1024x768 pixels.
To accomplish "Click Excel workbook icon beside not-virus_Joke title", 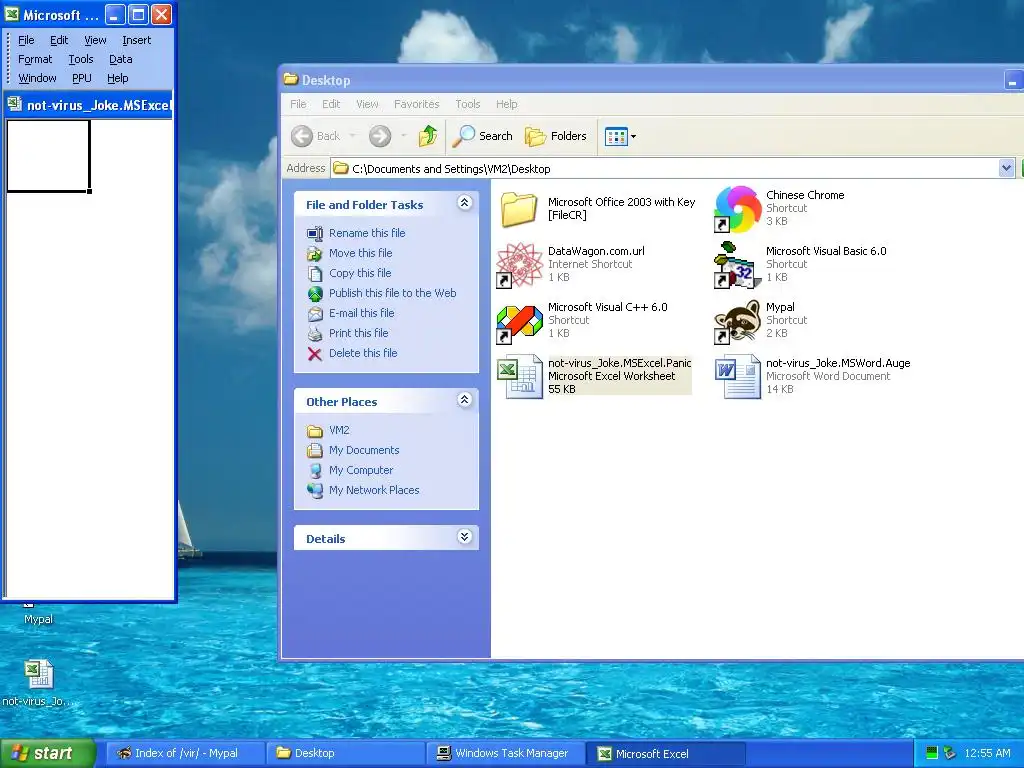I will coord(14,104).
